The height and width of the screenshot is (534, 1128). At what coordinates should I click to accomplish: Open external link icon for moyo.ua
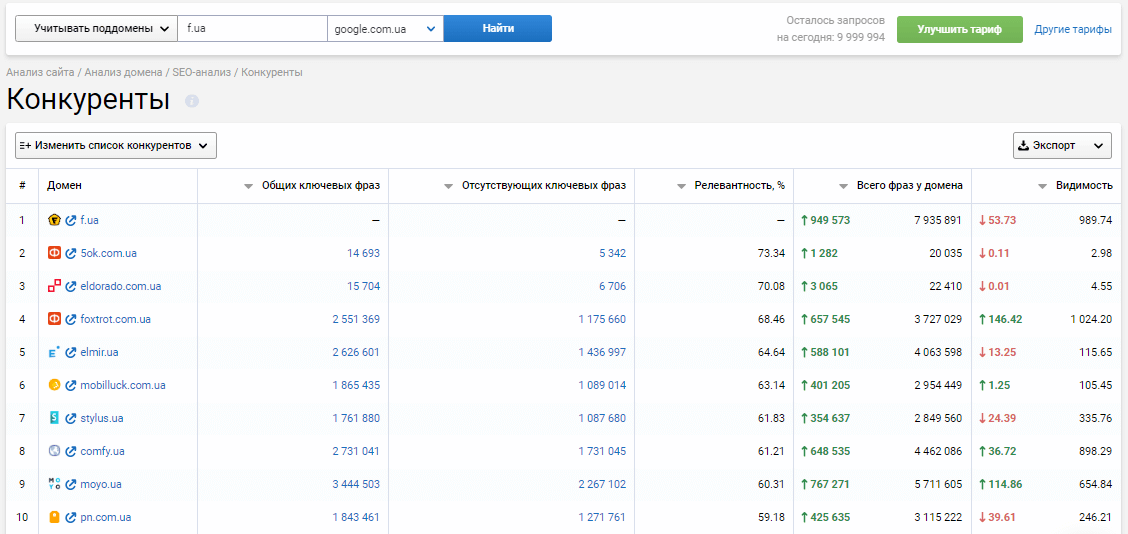pyautogui.click(x=70, y=484)
